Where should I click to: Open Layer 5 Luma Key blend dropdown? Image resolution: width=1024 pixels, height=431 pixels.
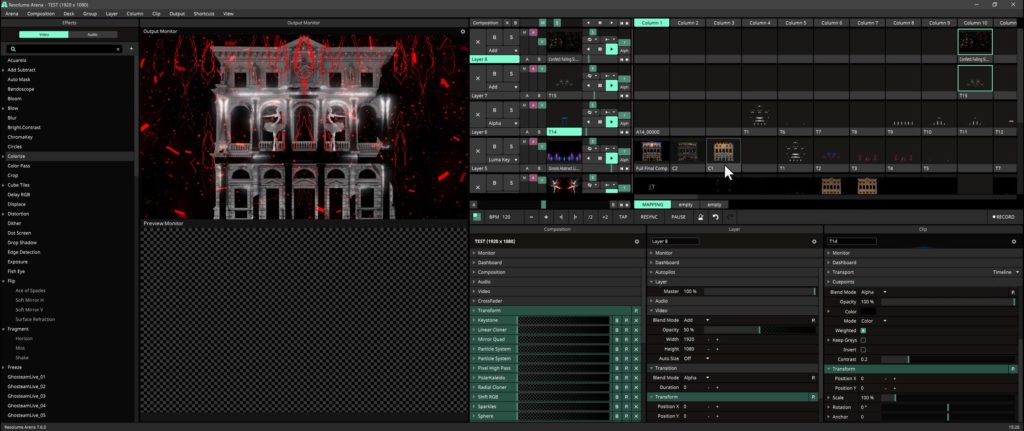[x=503, y=159]
